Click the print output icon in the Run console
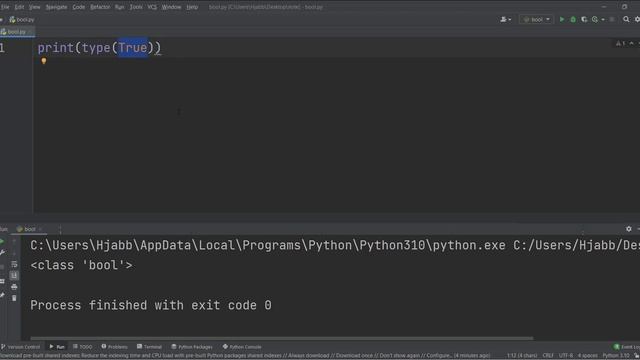The width and height of the screenshot is (640, 360). pyautogui.click(x=14, y=287)
